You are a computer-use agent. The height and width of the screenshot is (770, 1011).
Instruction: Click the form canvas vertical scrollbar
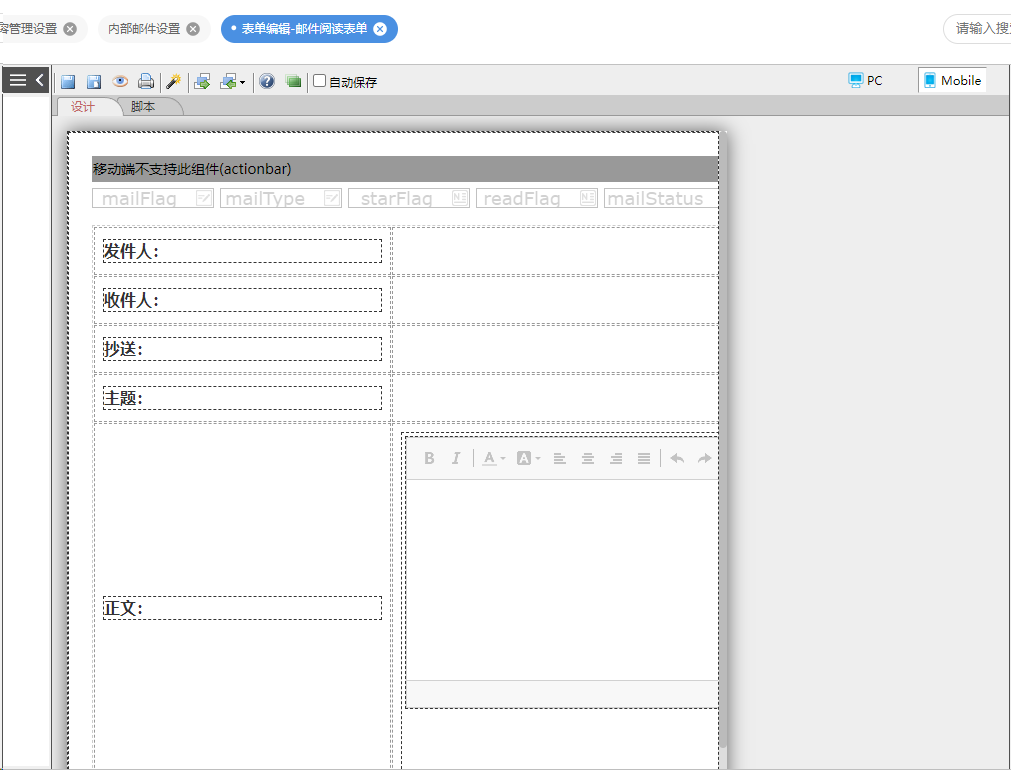click(723, 439)
